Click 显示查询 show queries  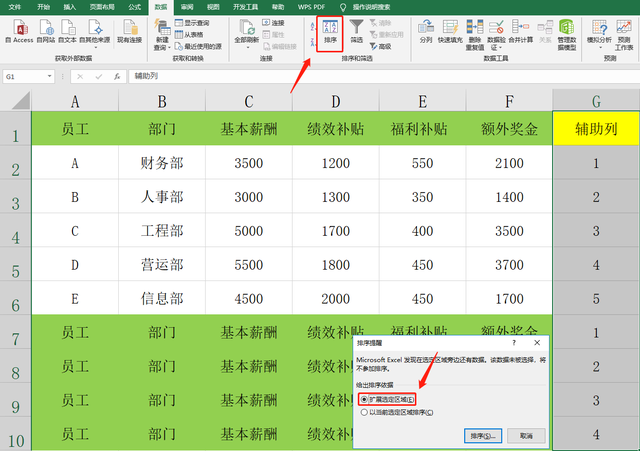(192, 23)
